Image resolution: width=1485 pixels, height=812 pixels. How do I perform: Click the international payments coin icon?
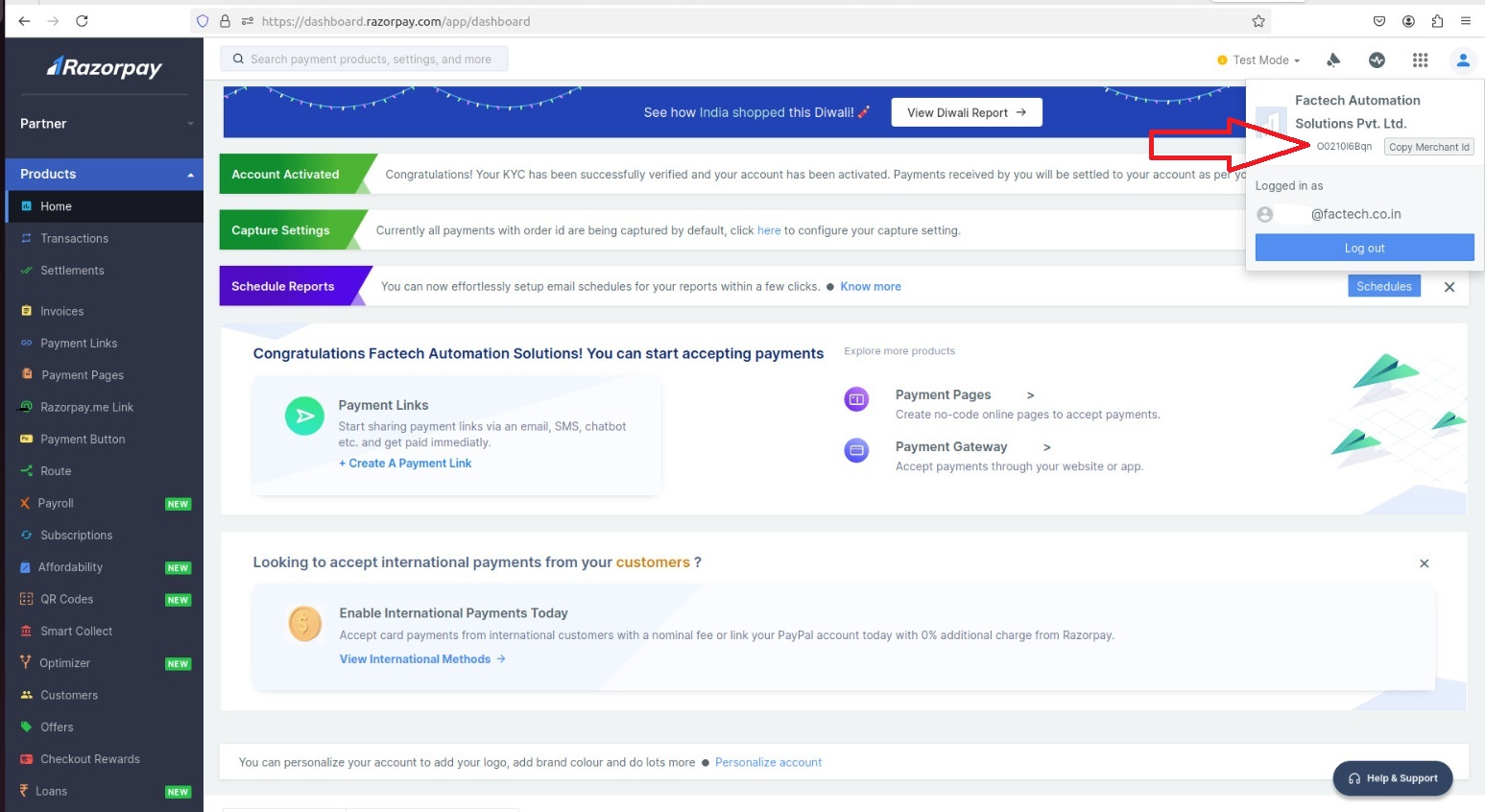305,624
